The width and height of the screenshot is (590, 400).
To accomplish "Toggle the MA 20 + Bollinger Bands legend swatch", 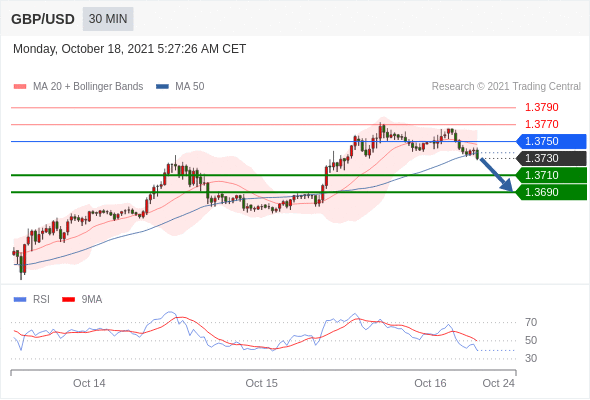I will pos(20,87).
